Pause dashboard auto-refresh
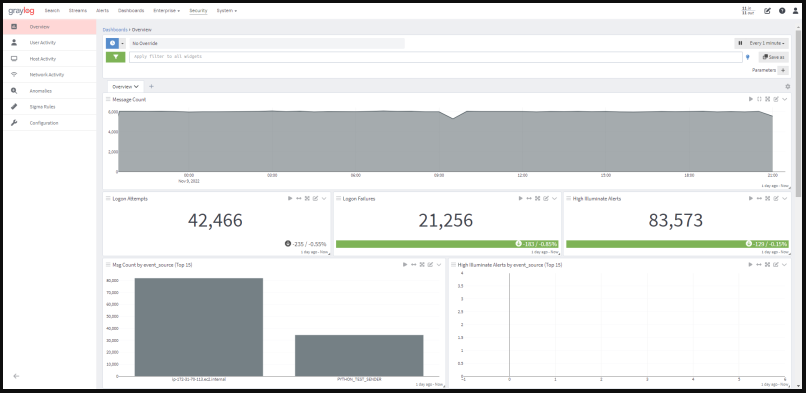This screenshot has height=393, width=806. point(740,44)
